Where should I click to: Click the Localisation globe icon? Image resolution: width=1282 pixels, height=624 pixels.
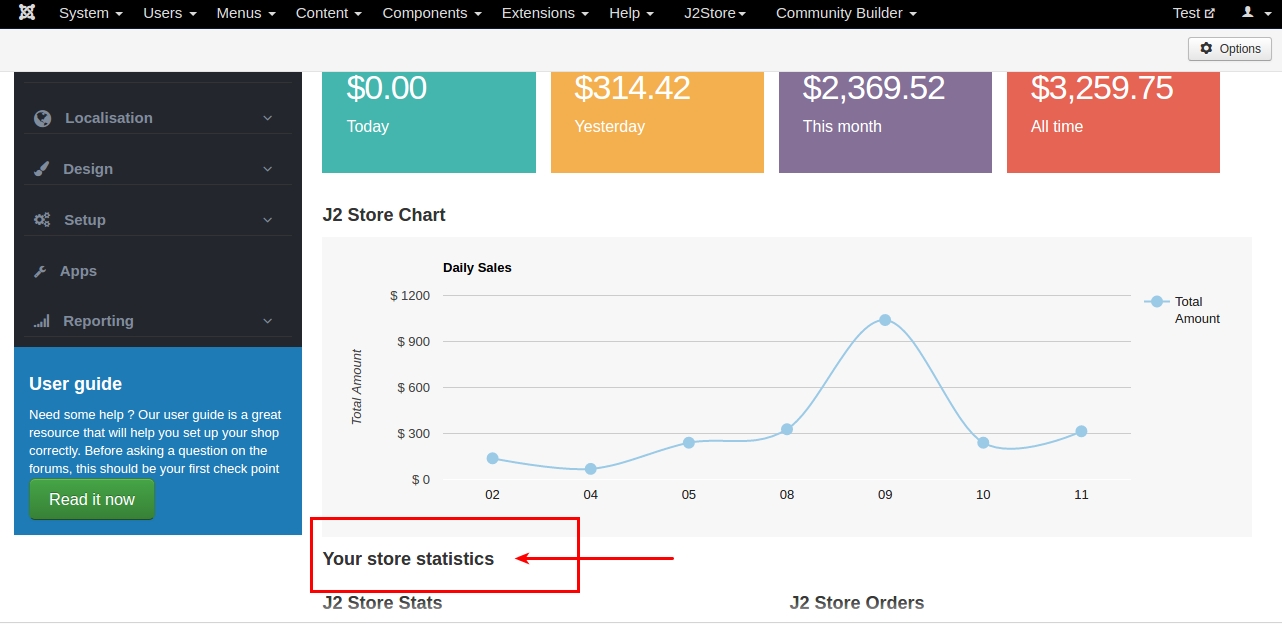pyautogui.click(x=42, y=118)
